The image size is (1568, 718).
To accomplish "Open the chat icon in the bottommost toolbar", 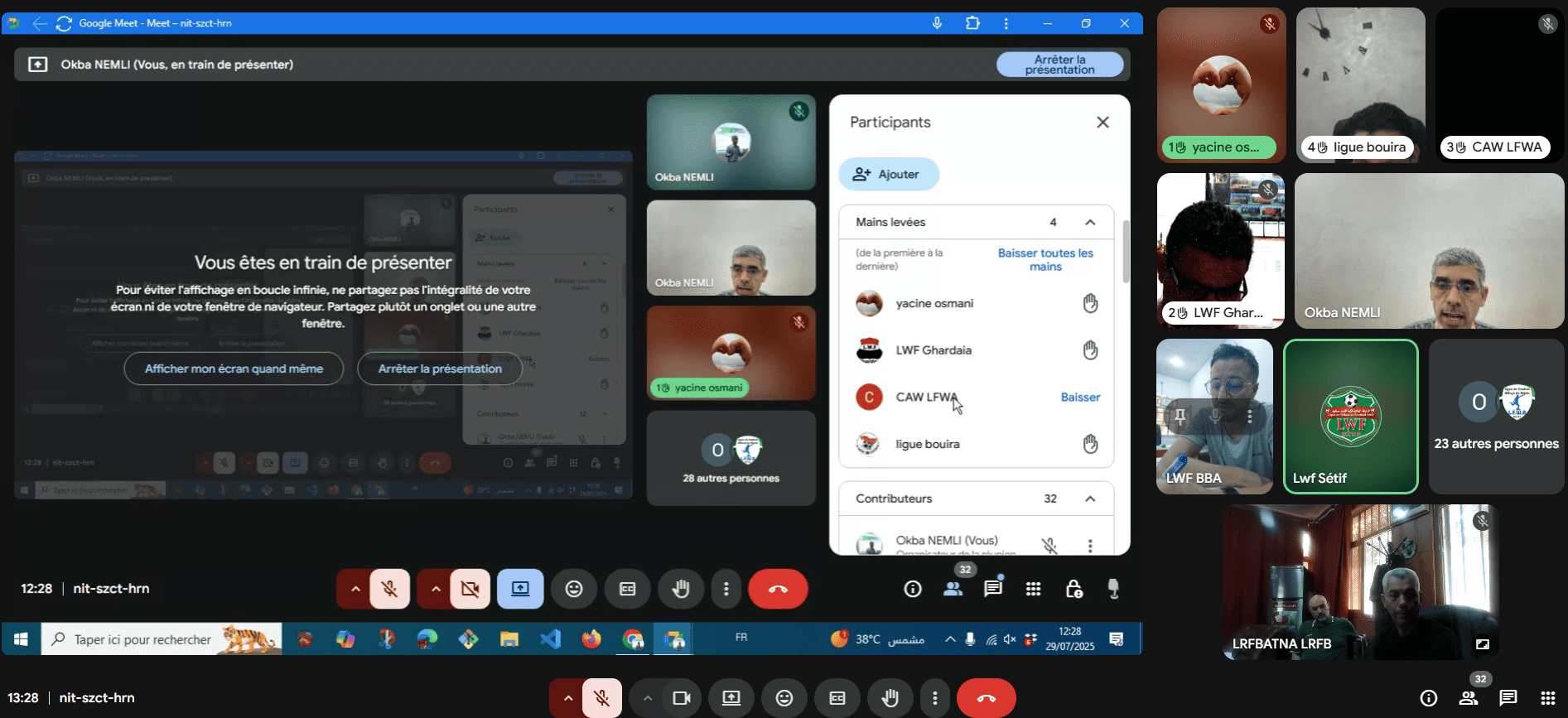I will tap(1508, 698).
